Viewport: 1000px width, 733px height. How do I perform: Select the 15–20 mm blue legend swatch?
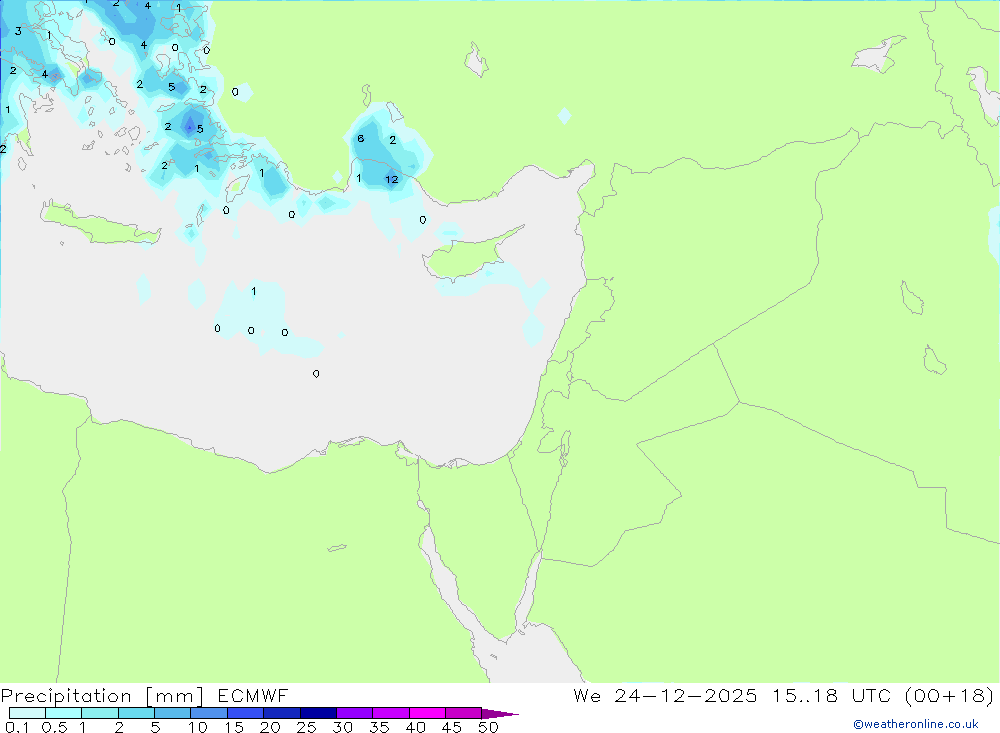[246, 713]
